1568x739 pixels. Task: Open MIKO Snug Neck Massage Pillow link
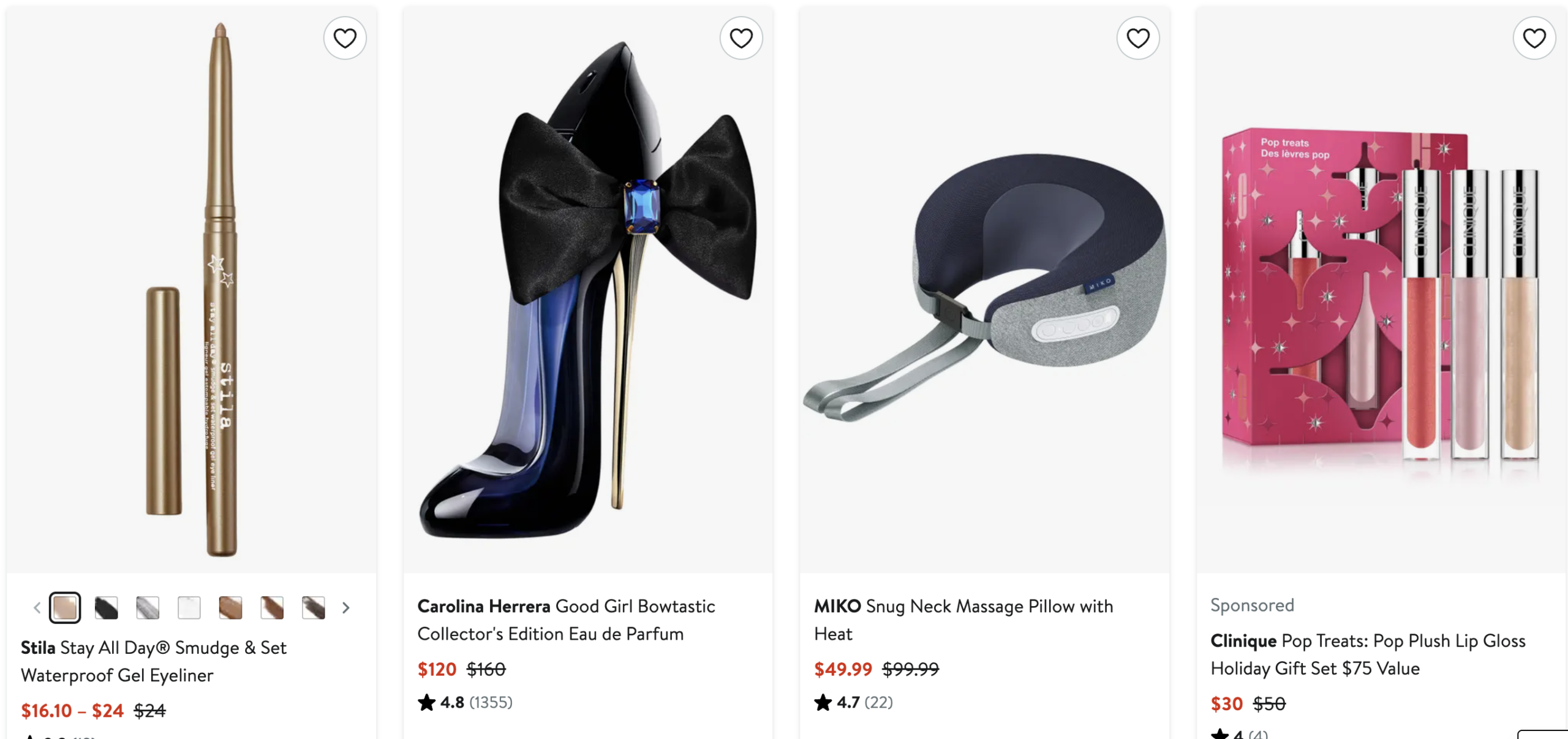click(963, 620)
